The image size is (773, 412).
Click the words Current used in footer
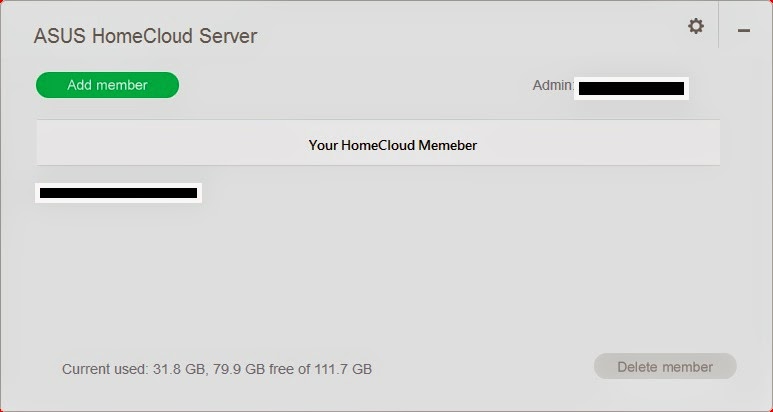click(105, 369)
